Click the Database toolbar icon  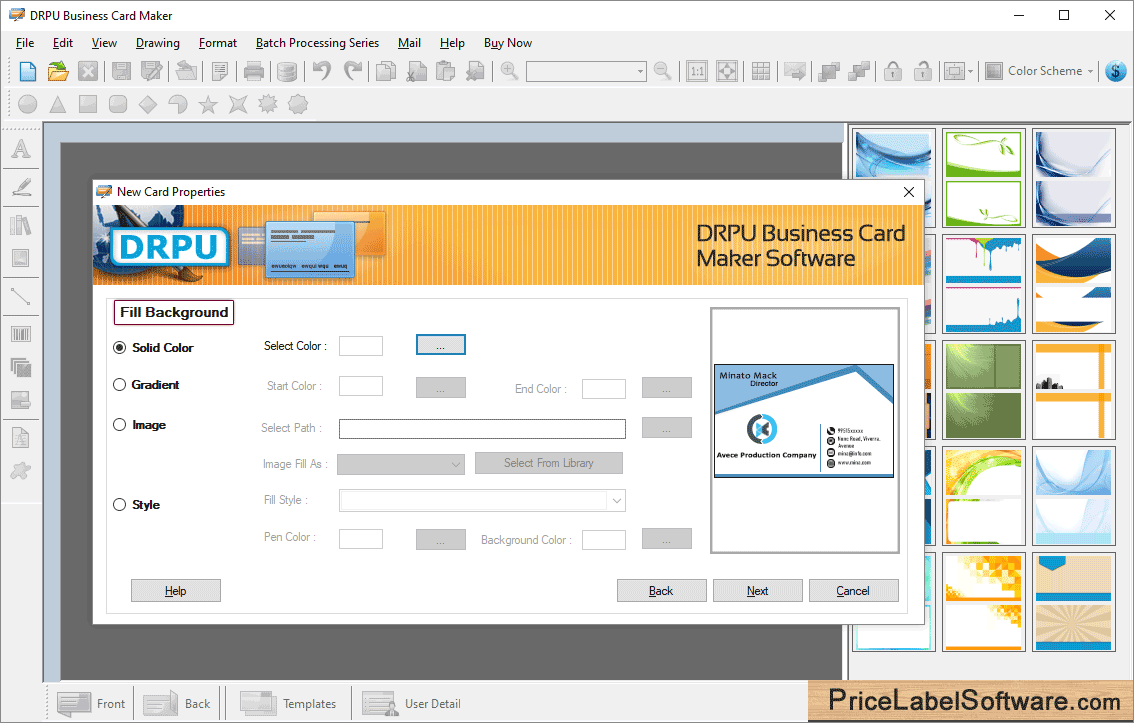[x=287, y=71]
